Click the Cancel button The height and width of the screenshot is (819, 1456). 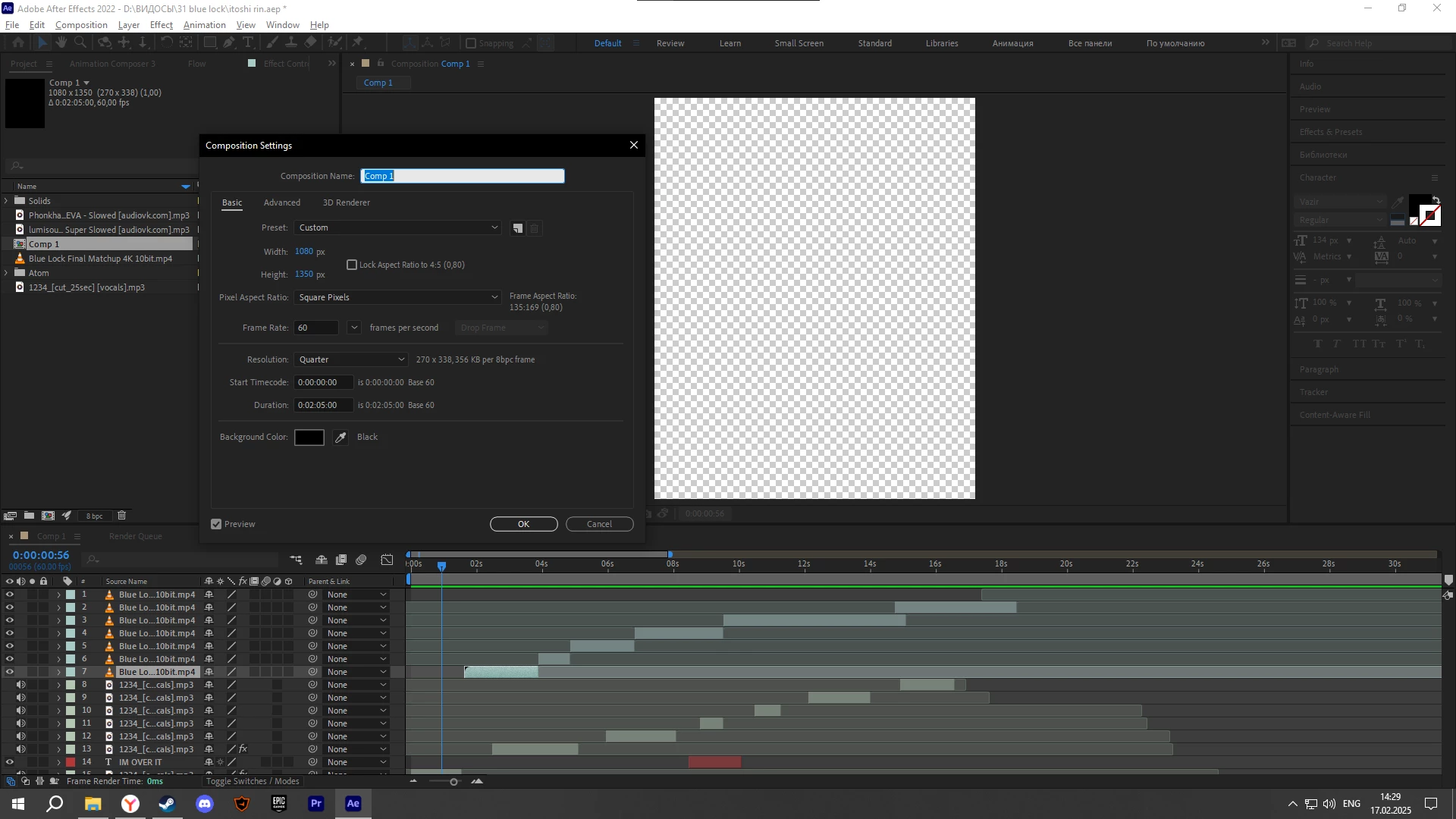(599, 524)
